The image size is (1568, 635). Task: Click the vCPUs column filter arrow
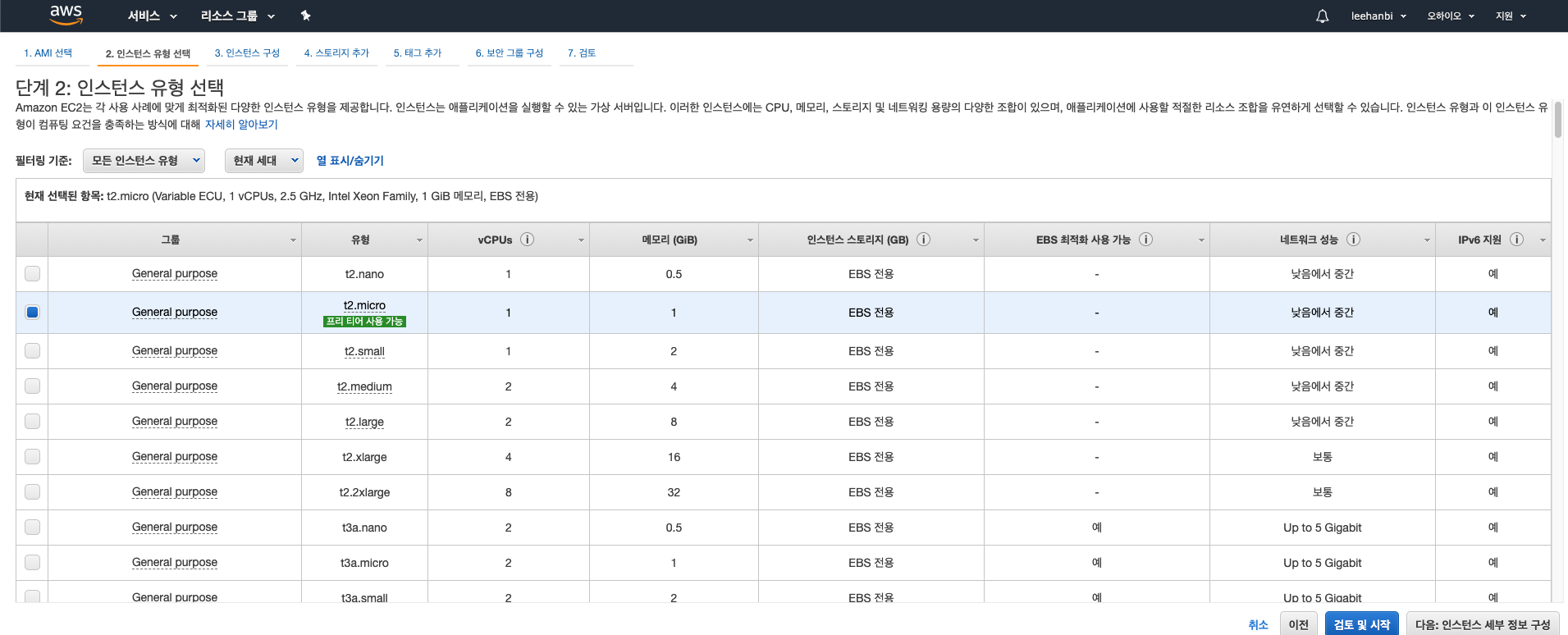(581, 240)
